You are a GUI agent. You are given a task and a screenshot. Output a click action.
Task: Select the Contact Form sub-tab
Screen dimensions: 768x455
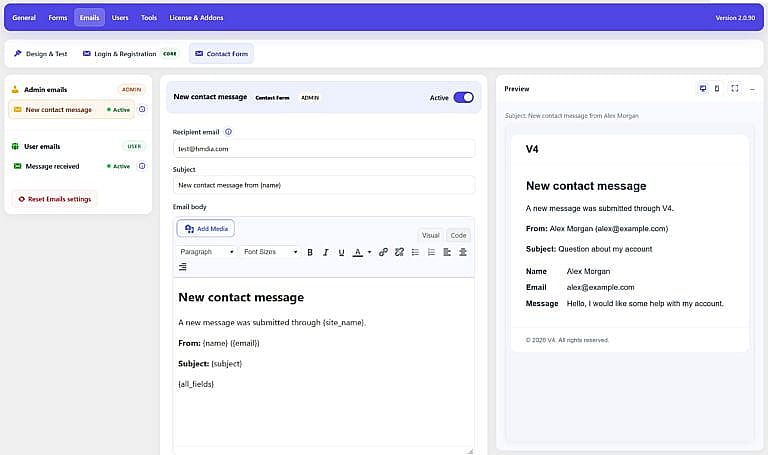[221, 54]
